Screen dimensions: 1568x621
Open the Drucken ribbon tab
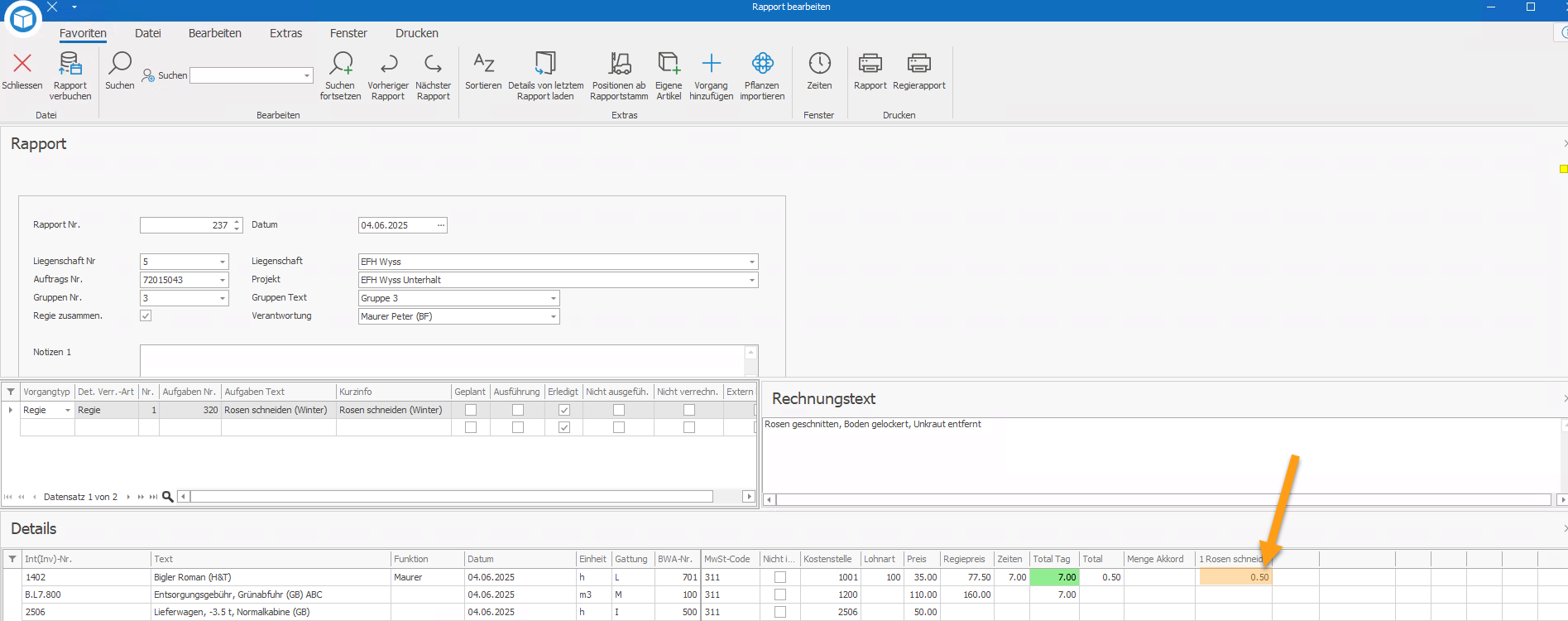click(x=417, y=33)
